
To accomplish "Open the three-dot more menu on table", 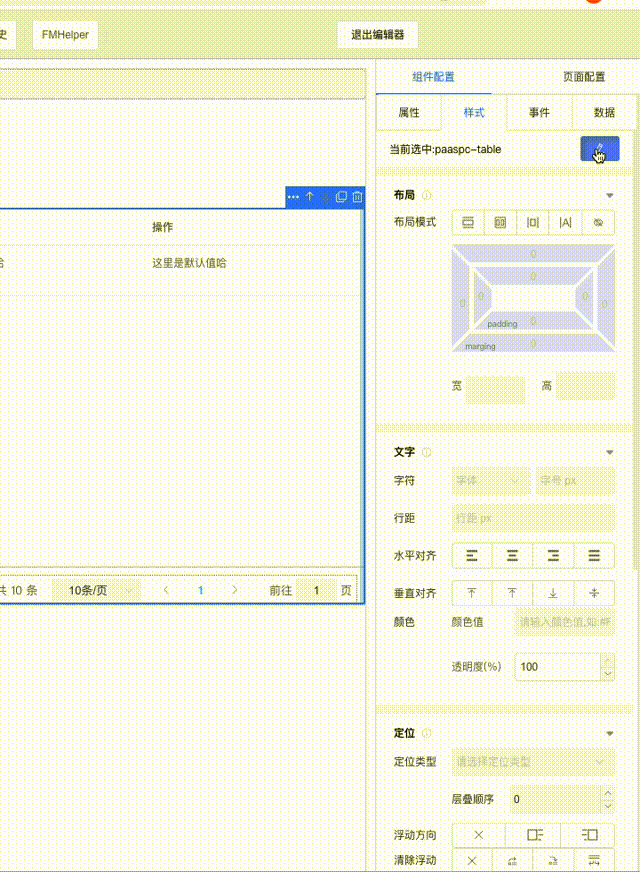I will [x=293, y=198].
